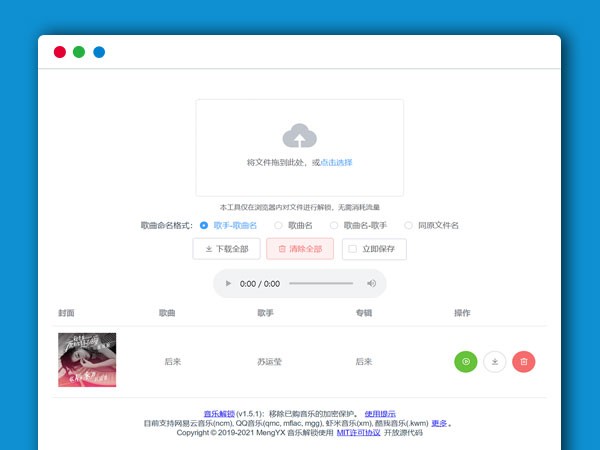The width and height of the screenshot is (600, 450).
Task: Open the 后来 album cover thumbnail
Action: 87,360
